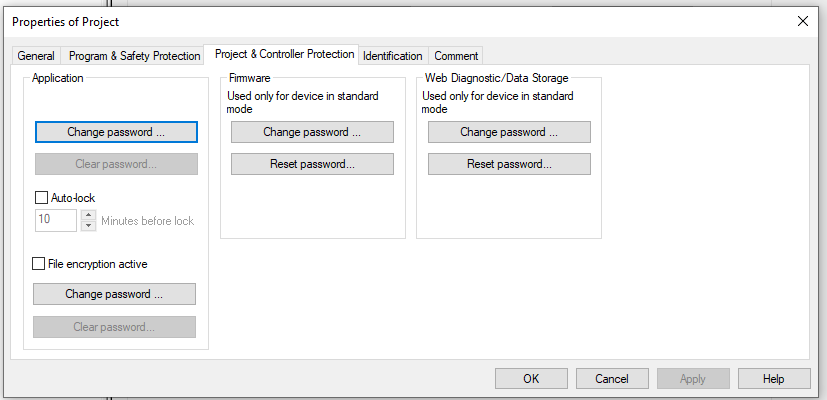Confirm dialog with OK button
This screenshot has height=400, width=827.
point(531,379)
